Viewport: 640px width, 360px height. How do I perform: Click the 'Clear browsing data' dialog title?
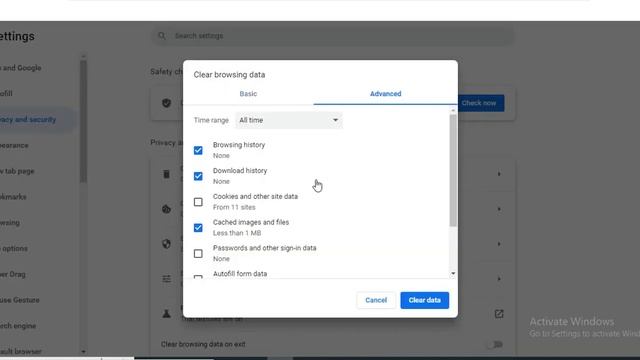(x=229, y=75)
